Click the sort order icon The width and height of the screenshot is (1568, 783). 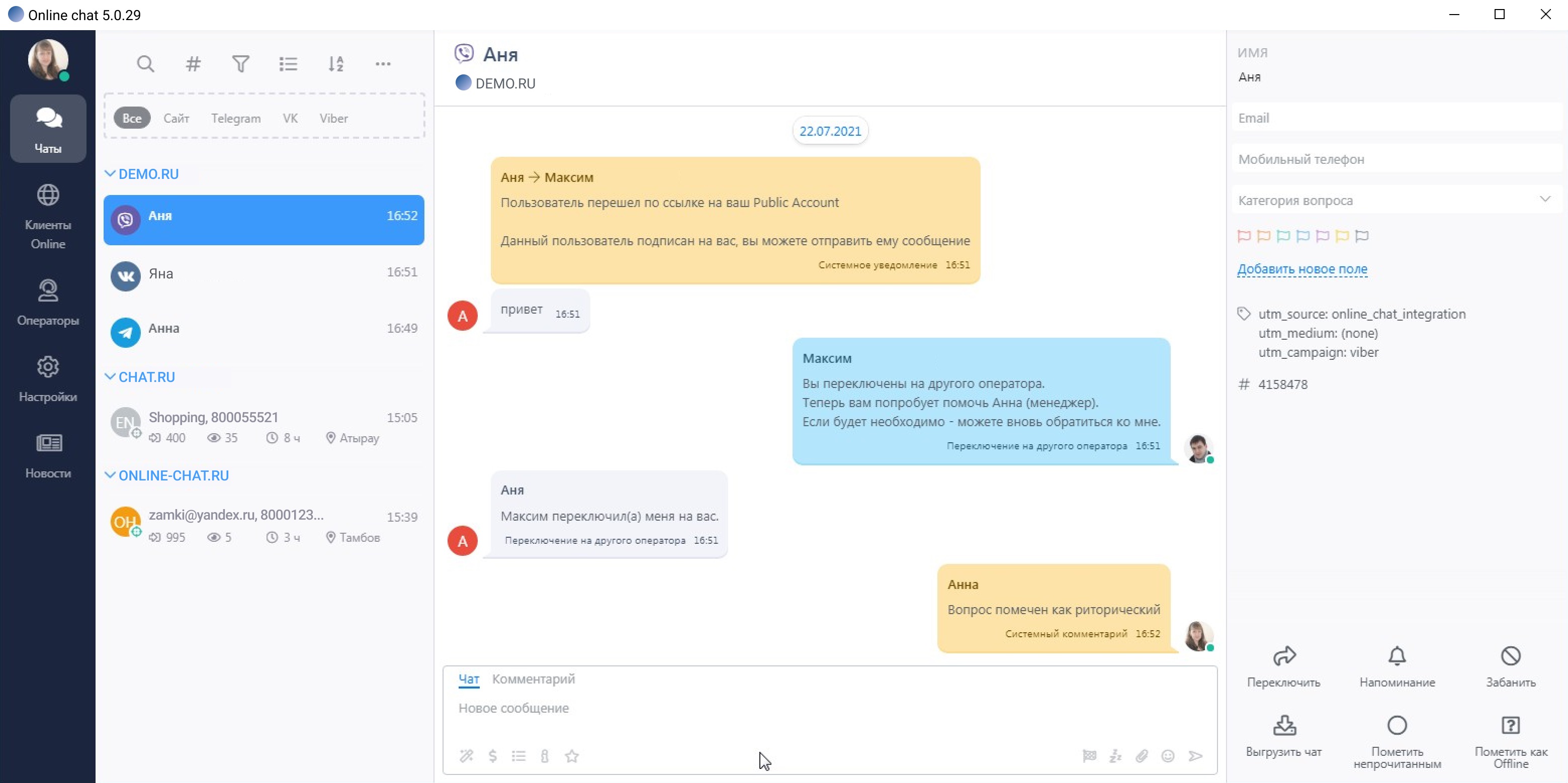tap(336, 64)
